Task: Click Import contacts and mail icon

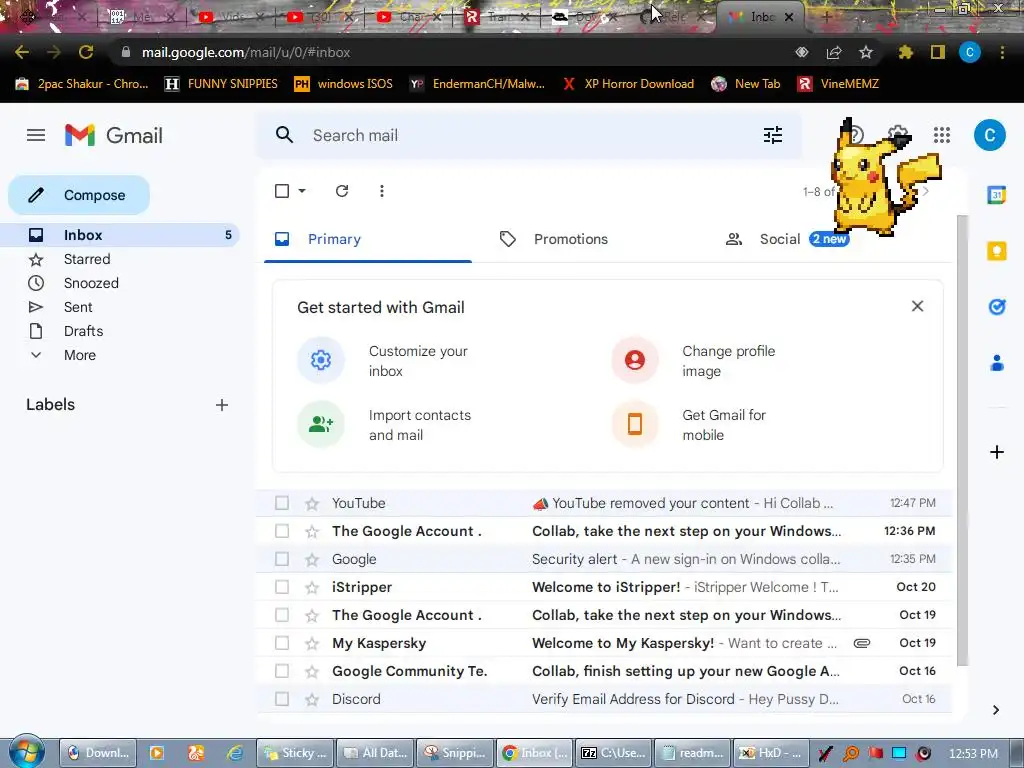Action: pyautogui.click(x=321, y=424)
